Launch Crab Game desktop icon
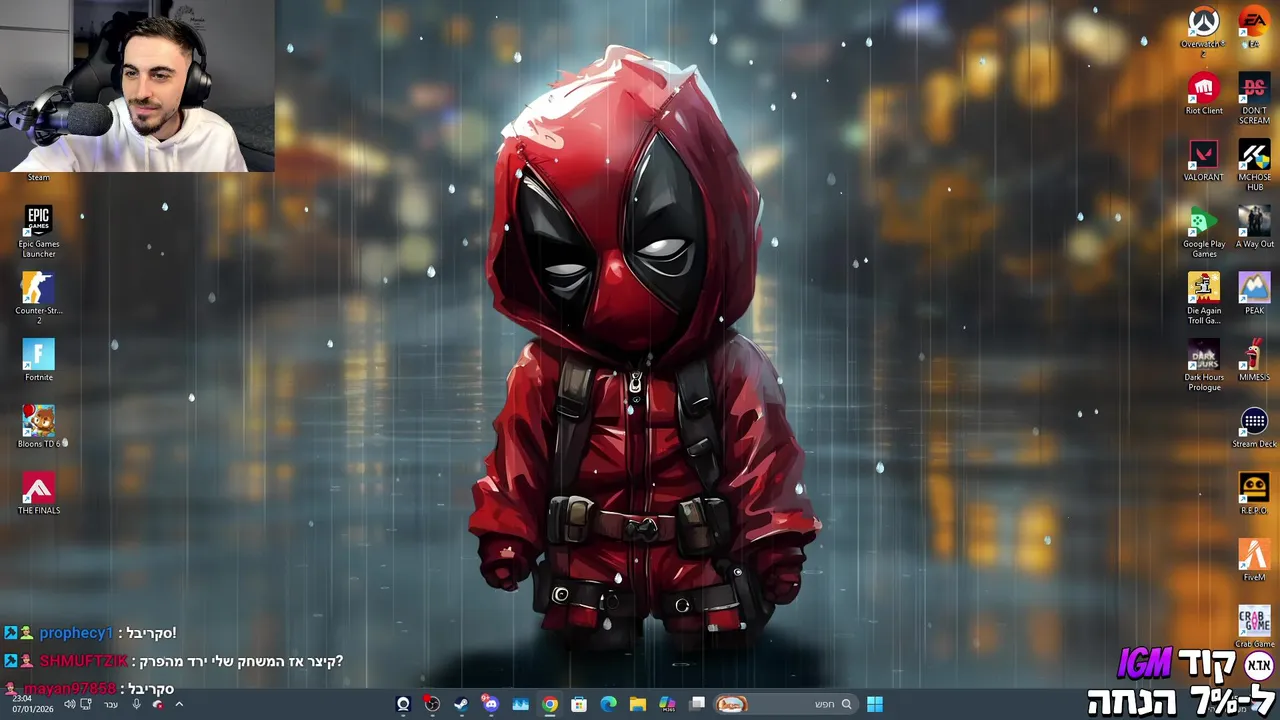1280x720 pixels. coord(1254,627)
